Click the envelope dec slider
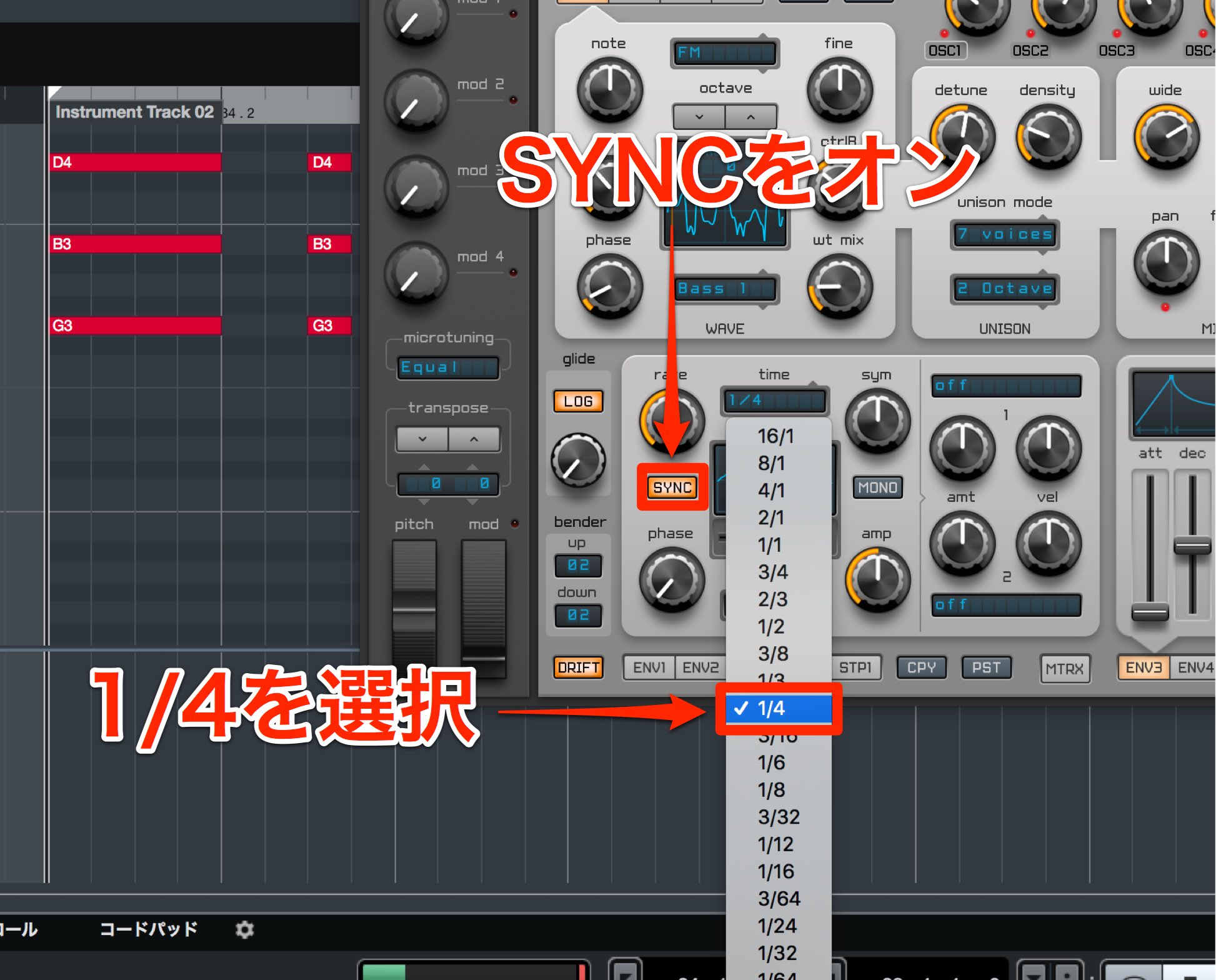 1192,546
